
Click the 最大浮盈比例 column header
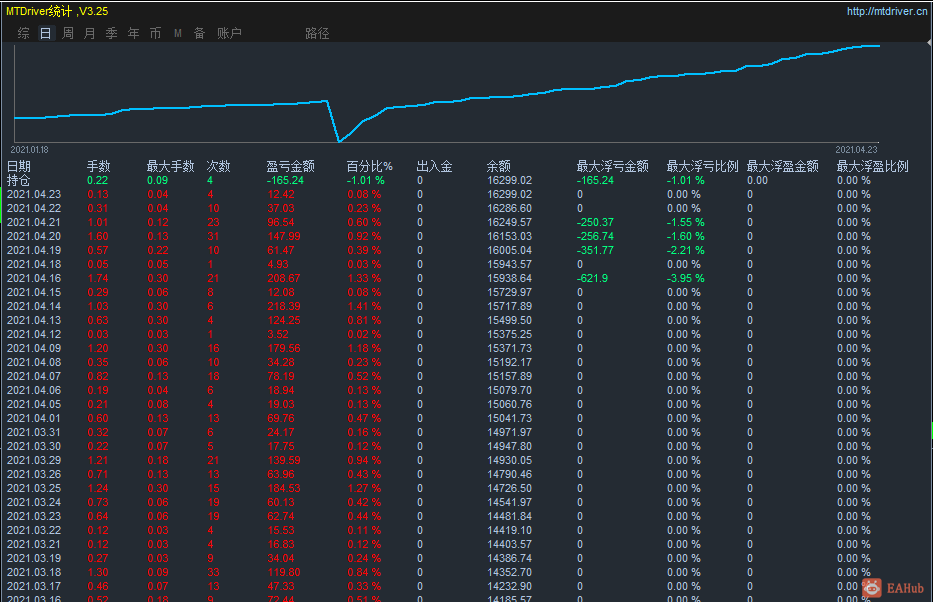click(x=872, y=166)
